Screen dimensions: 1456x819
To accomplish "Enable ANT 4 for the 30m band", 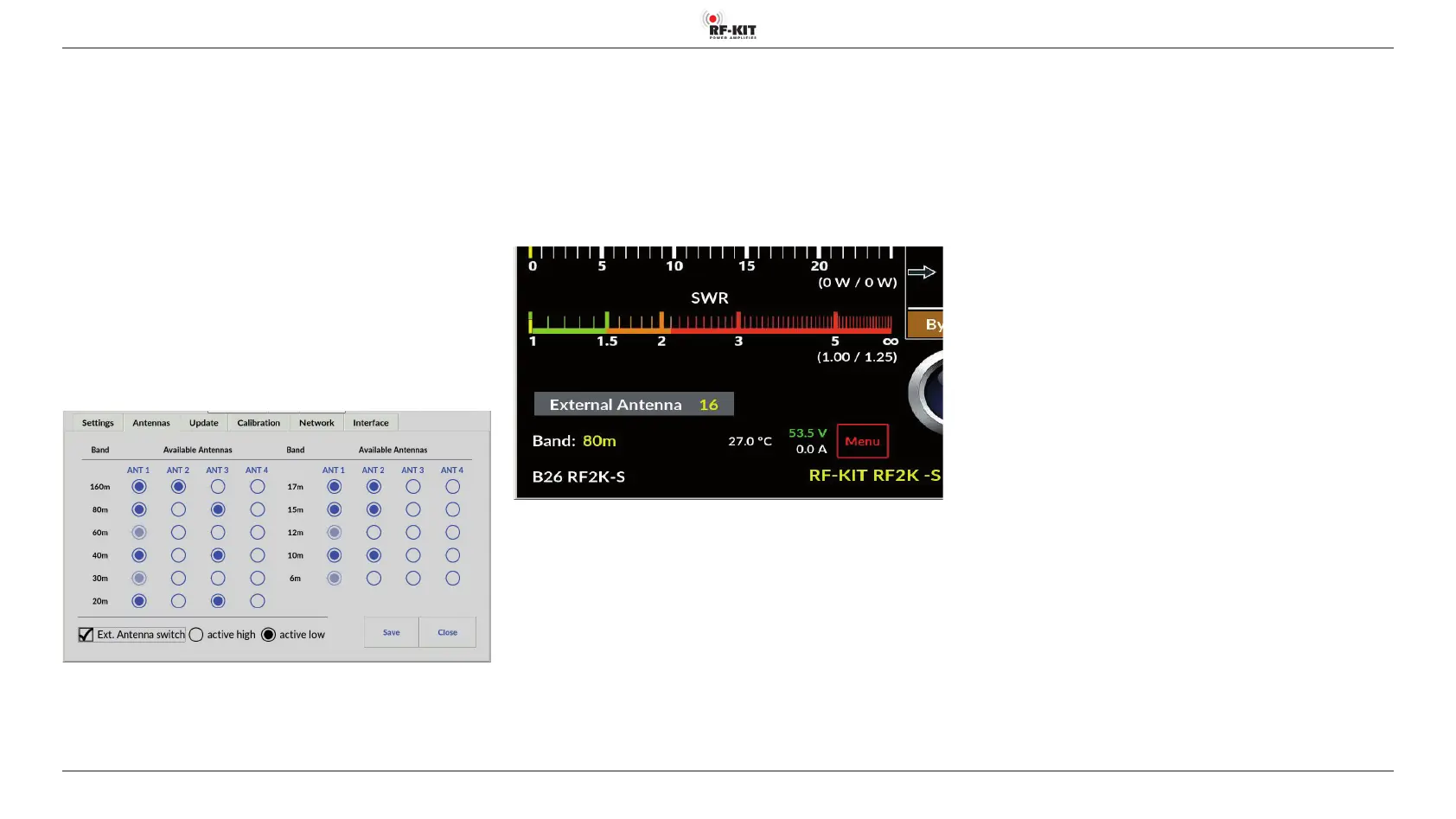I will point(258,578).
